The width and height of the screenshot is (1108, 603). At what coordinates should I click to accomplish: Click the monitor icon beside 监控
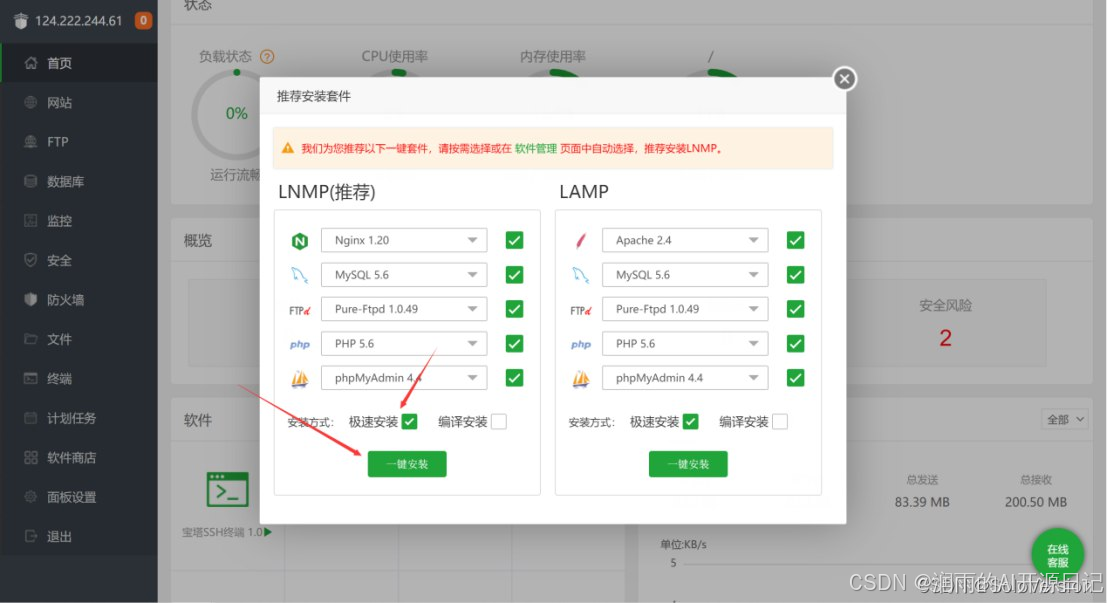30,221
